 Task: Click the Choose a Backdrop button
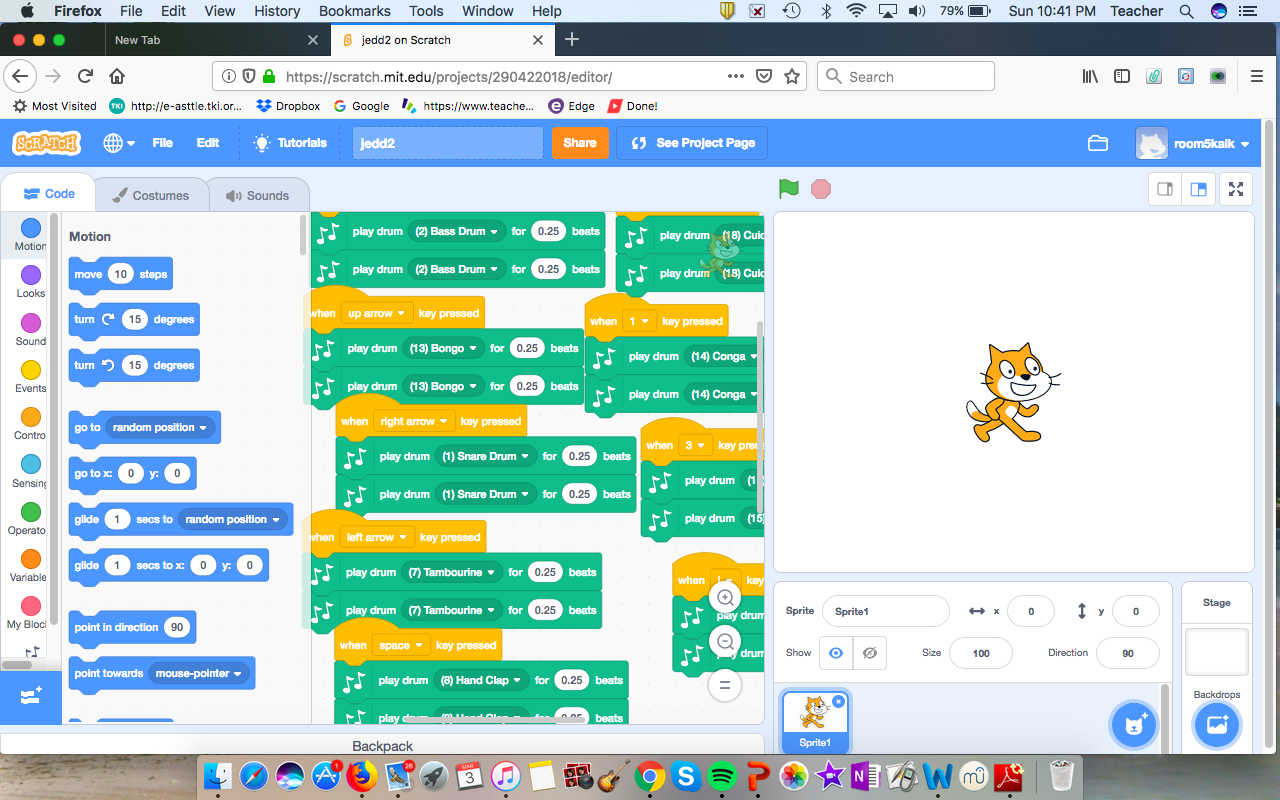point(1216,725)
